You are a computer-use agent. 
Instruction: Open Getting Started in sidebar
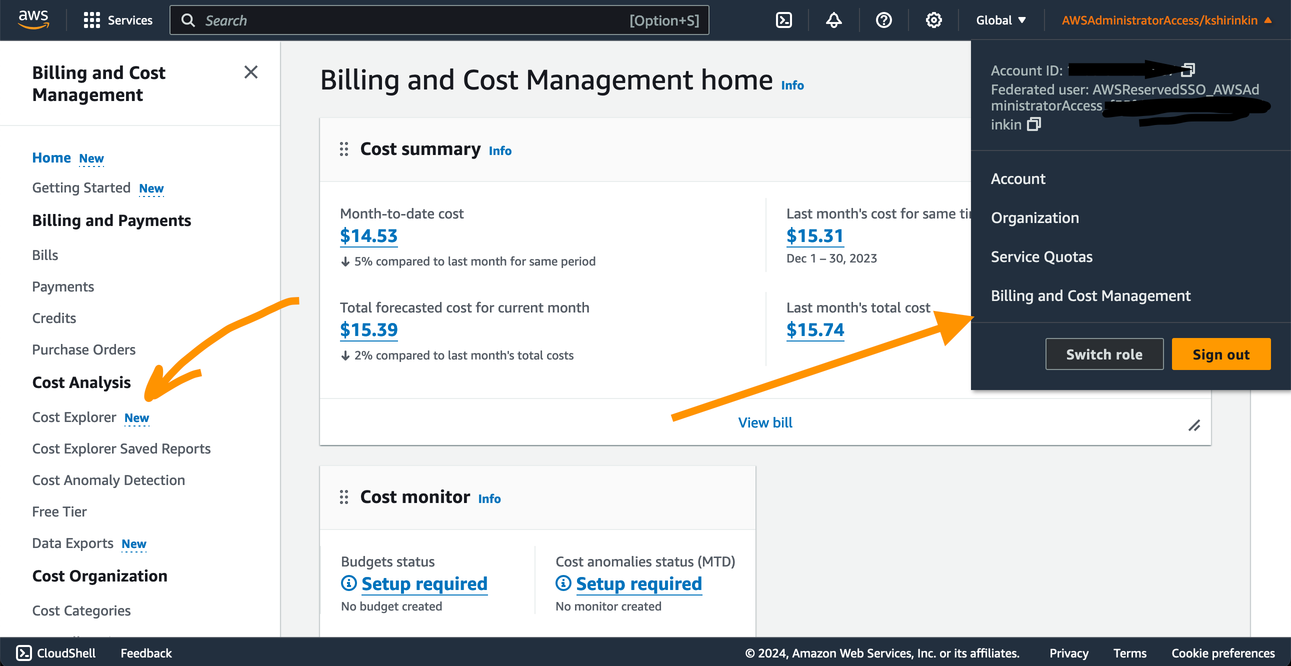(81, 187)
